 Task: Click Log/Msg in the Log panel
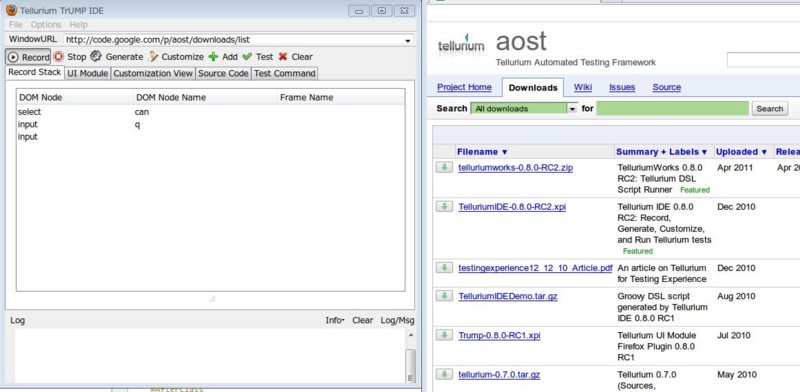coord(397,321)
